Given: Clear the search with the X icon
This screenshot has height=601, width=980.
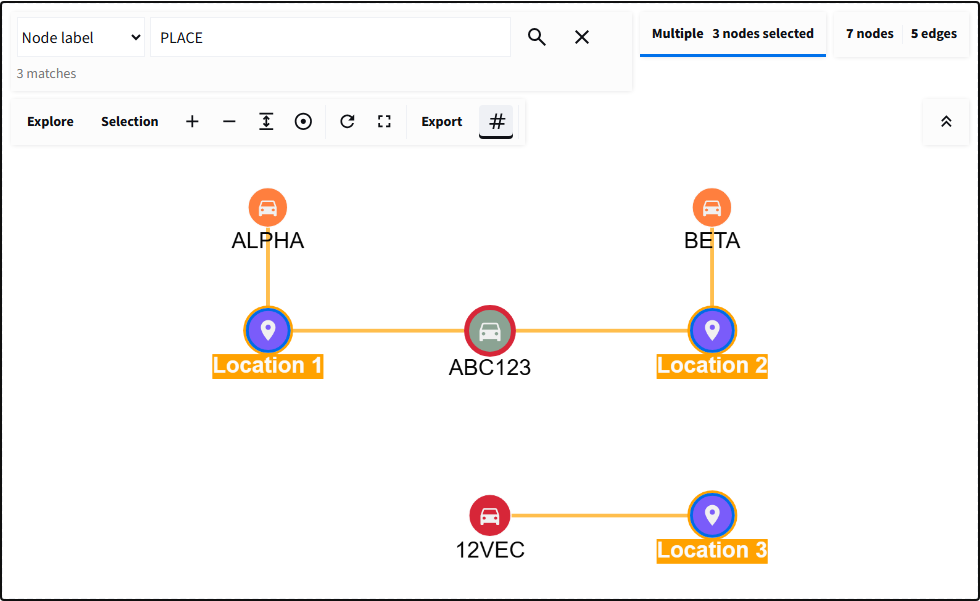Looking at the screenshot, I should [x=582, y=37].
